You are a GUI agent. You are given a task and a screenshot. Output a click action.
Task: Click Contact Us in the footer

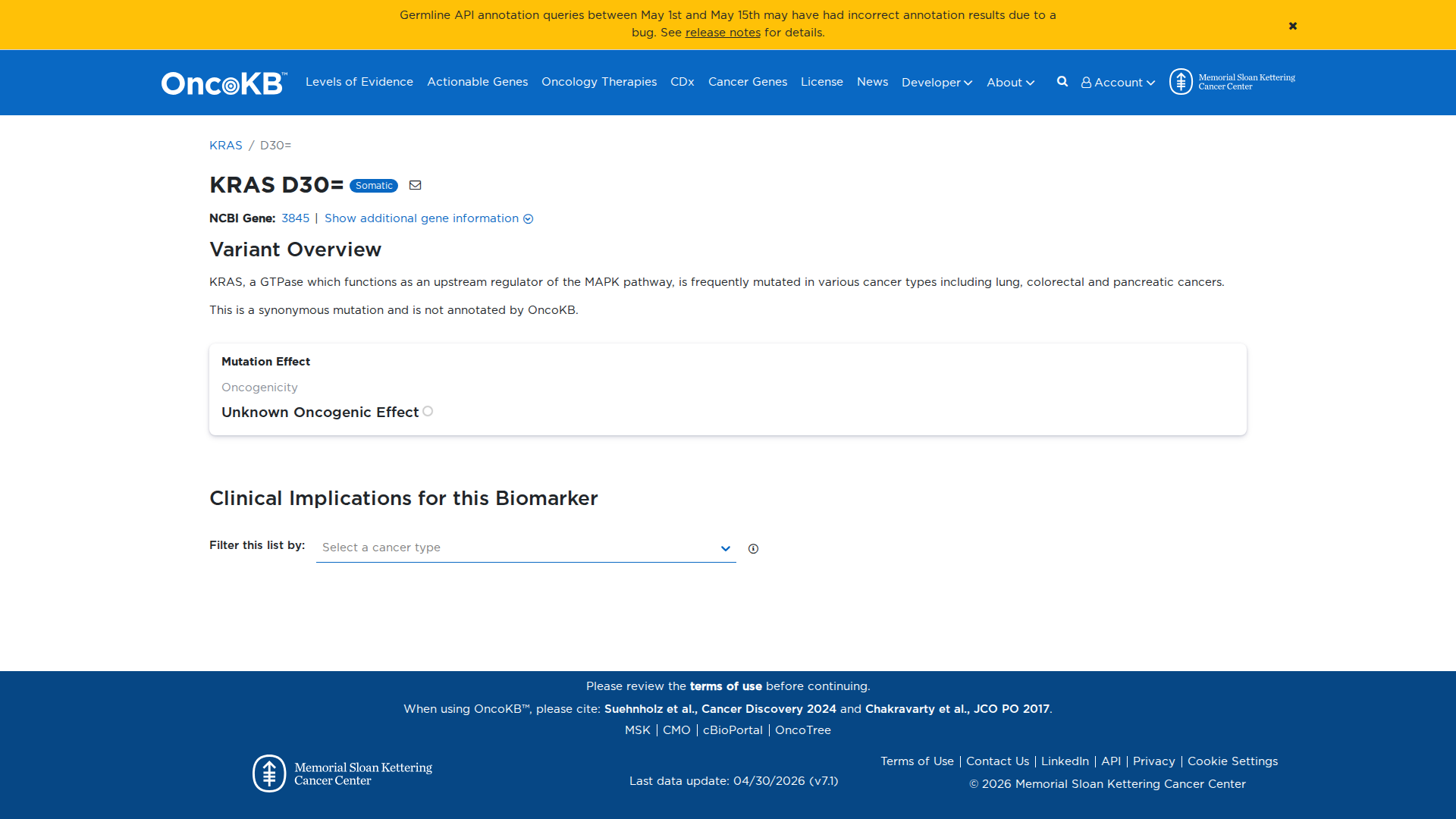[997, 761]
